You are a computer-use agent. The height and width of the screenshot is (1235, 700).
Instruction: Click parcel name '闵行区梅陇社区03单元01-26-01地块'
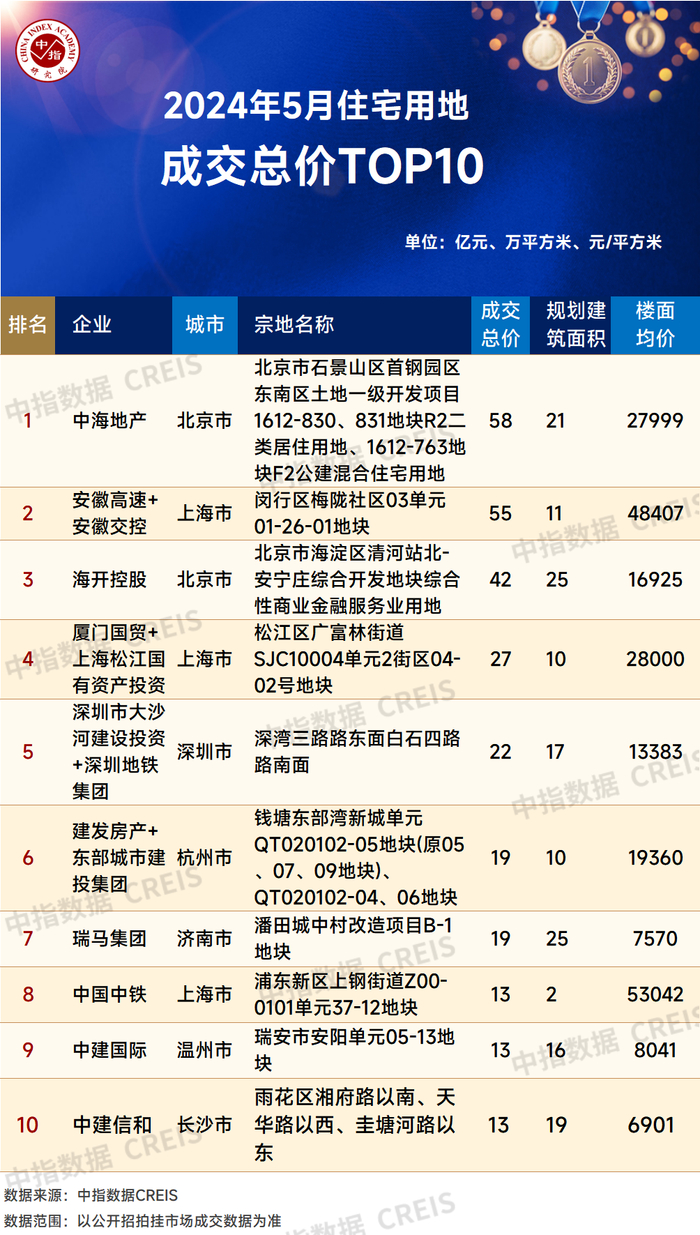click(x=350, y=513)
